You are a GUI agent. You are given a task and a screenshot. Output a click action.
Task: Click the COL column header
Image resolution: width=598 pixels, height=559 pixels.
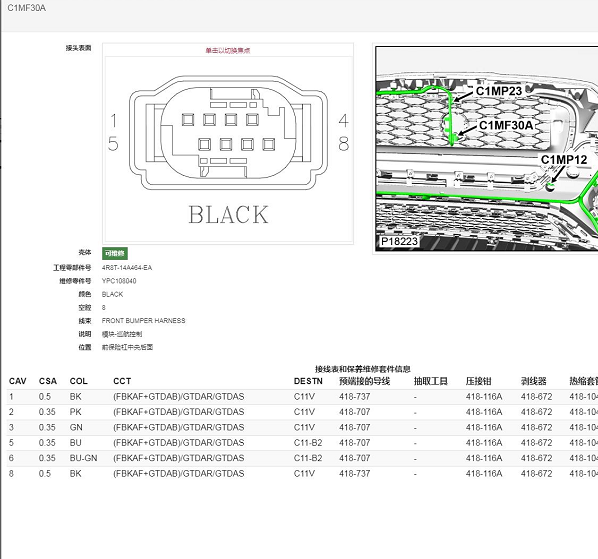pos(79,381)
